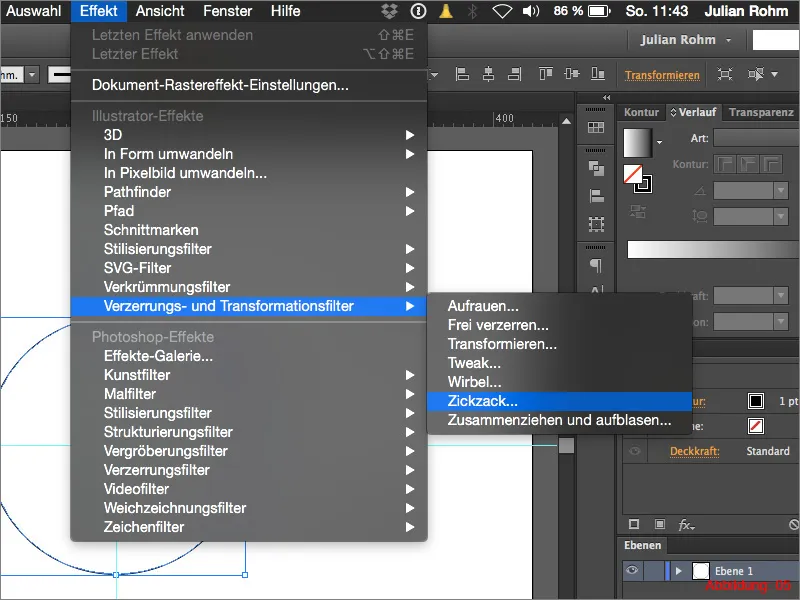Open Dokument-Rastereffekt-Einstellungen...
Image resolution: width=800 pixels, height=600 pixels.
coord(248,85)
